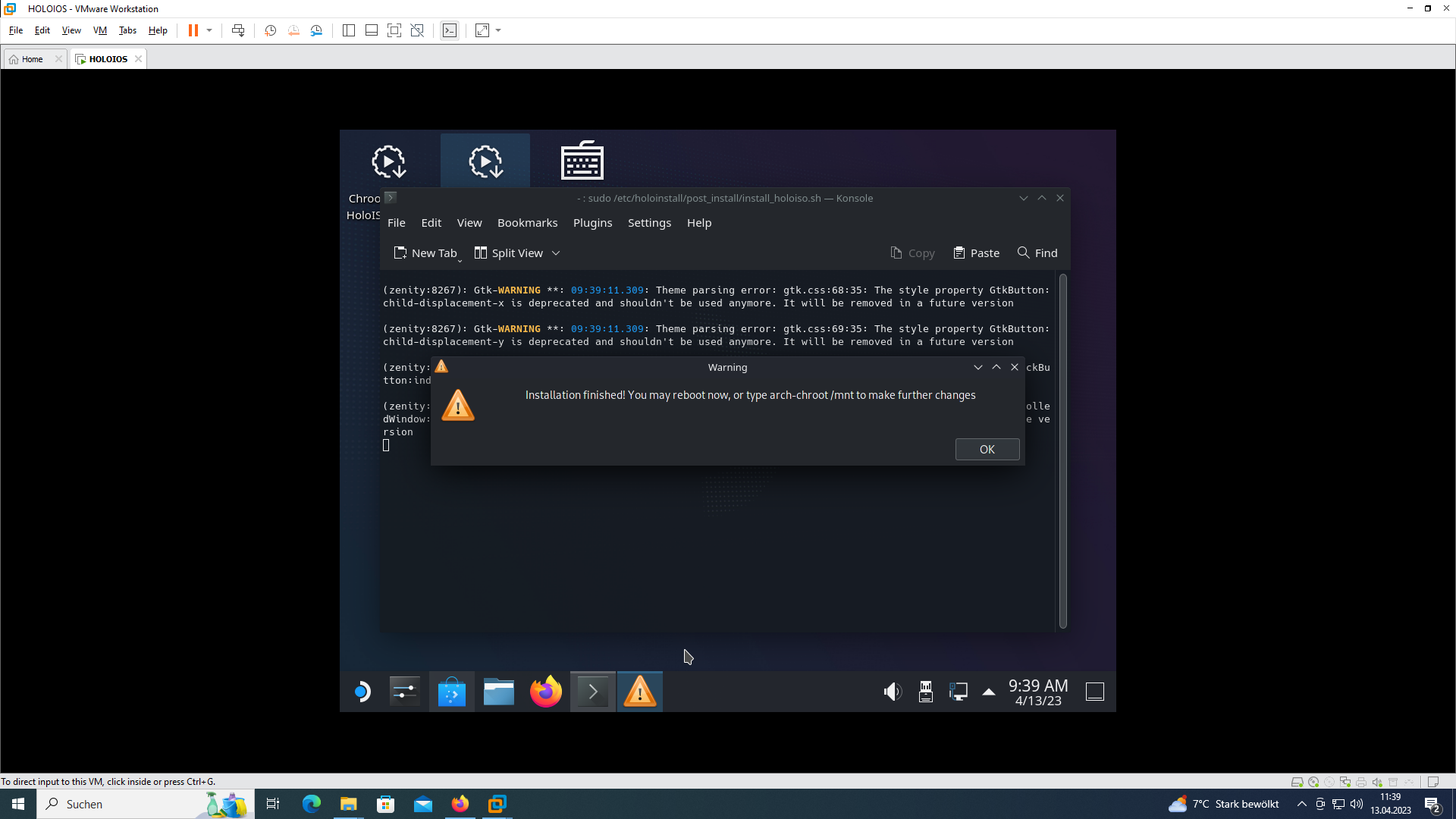Click New Tab in Konsole

coord(427,253)
